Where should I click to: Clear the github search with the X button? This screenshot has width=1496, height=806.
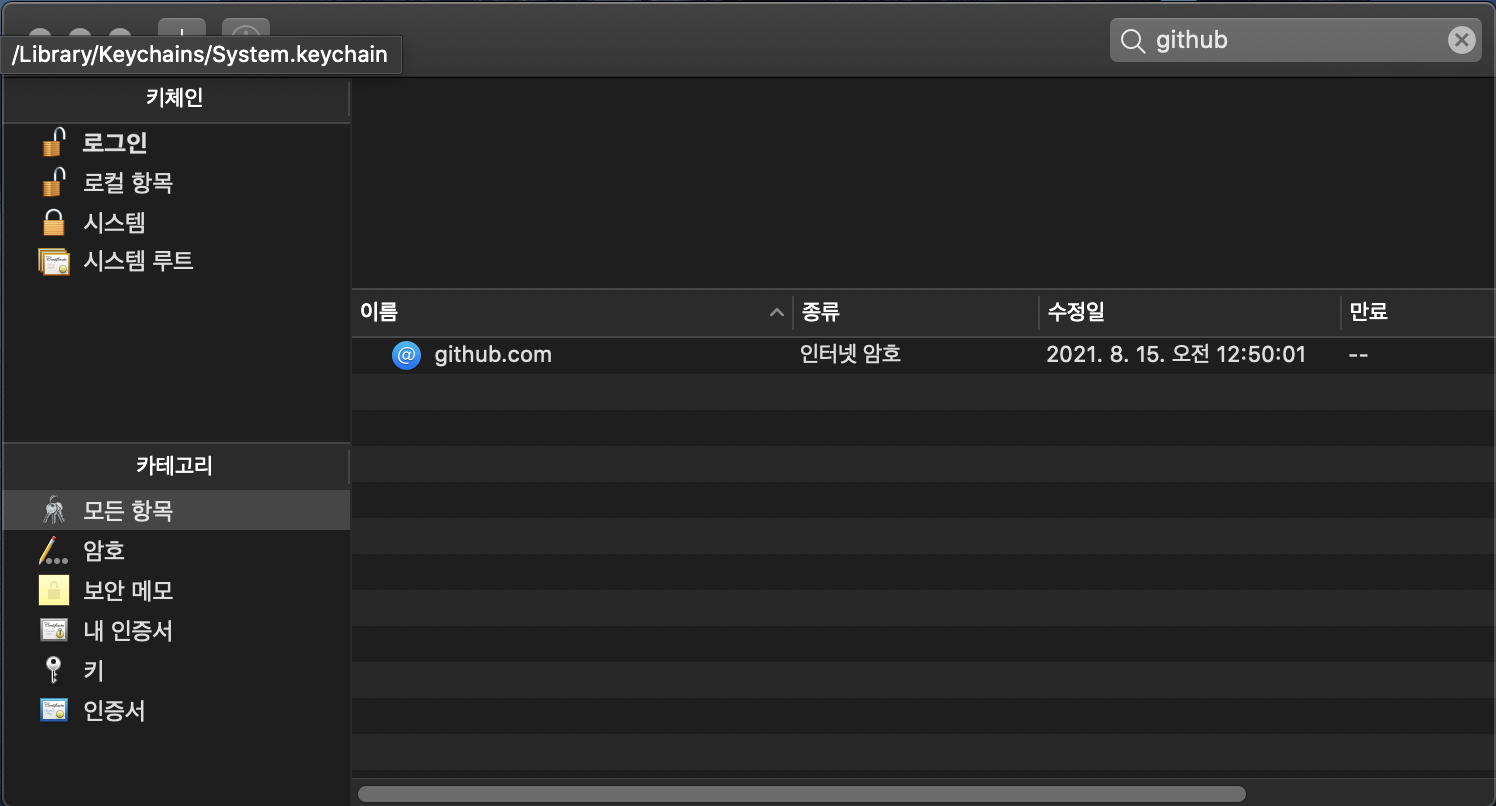coord(1461,40)
